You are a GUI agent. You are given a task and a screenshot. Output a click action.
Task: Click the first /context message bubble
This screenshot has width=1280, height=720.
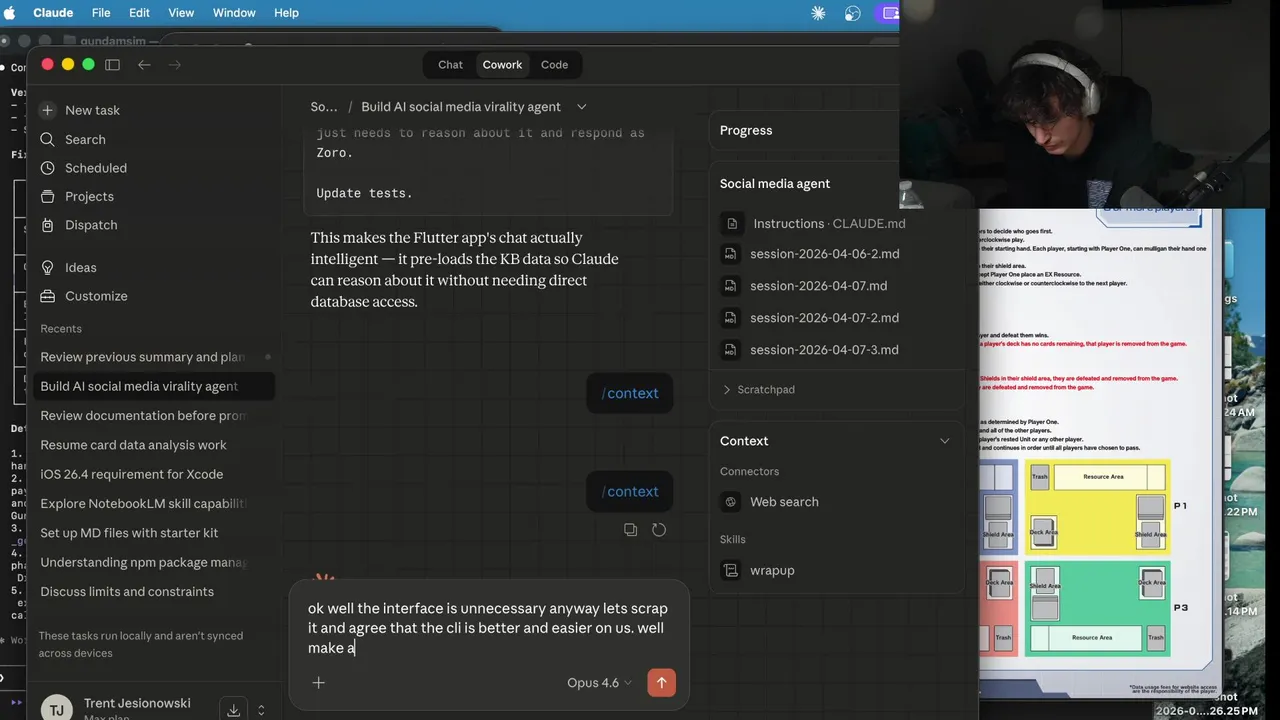coord(630,394)
